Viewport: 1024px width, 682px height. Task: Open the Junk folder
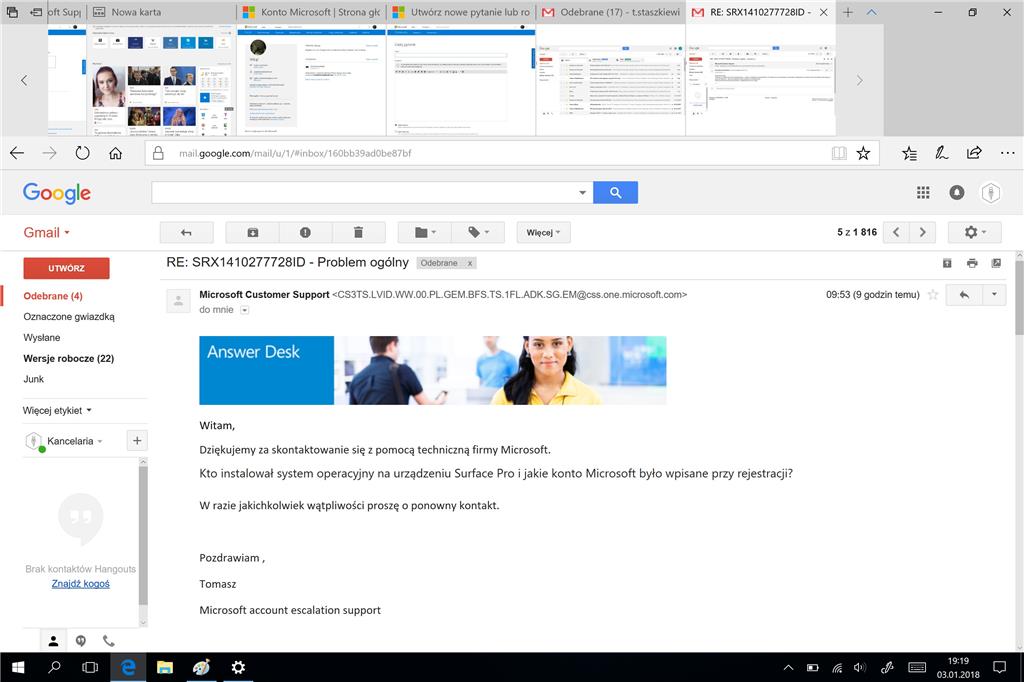click(34, 379)
